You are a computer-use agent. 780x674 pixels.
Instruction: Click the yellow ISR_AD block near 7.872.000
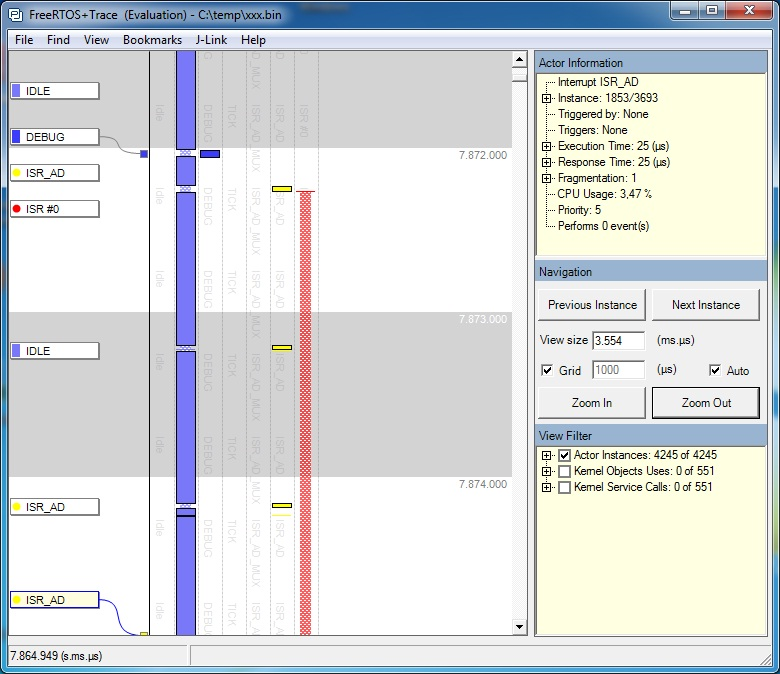coord(282,189)
